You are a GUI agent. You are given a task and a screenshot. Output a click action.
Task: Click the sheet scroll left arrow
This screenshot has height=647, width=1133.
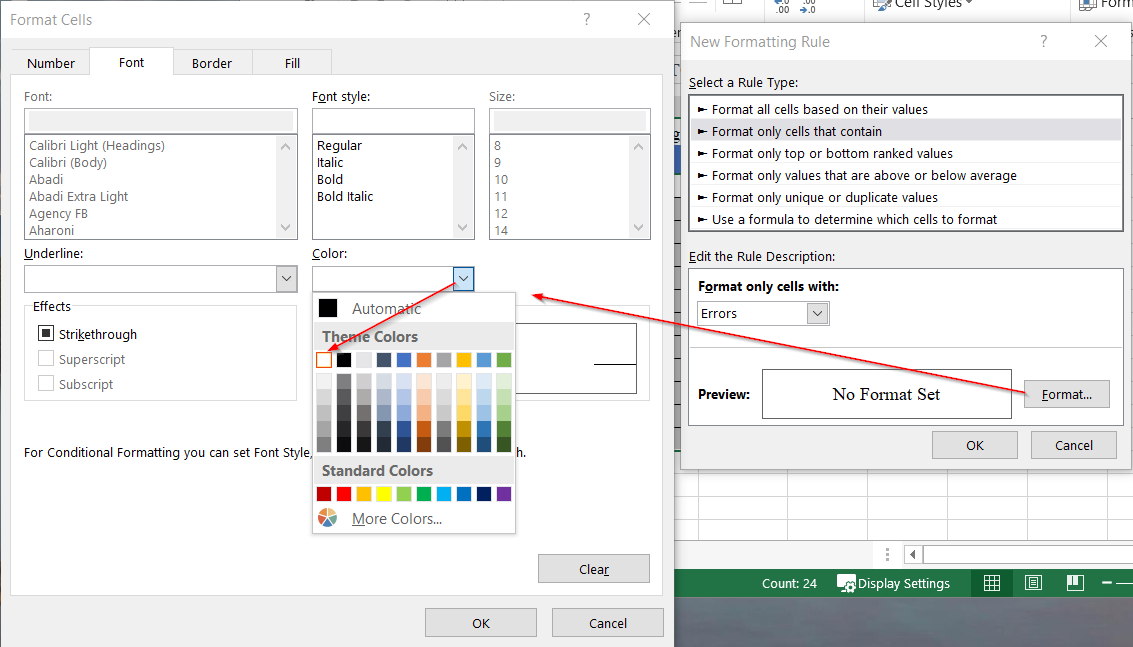[913, 554]
